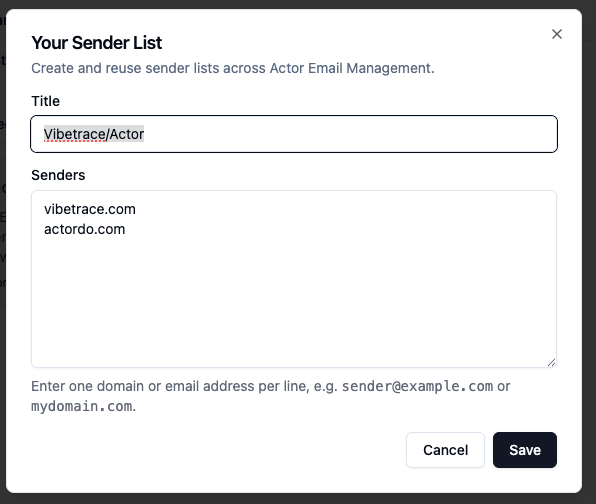Click the 'Enter one domain or email' hint text
The height and width of the screenshot is (504, 596).
(271, 396)
